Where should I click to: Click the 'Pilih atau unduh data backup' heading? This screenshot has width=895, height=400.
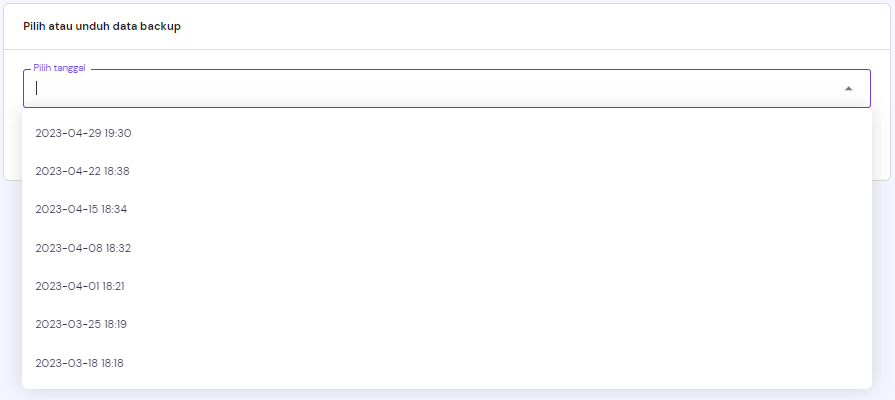pos(102,26)
